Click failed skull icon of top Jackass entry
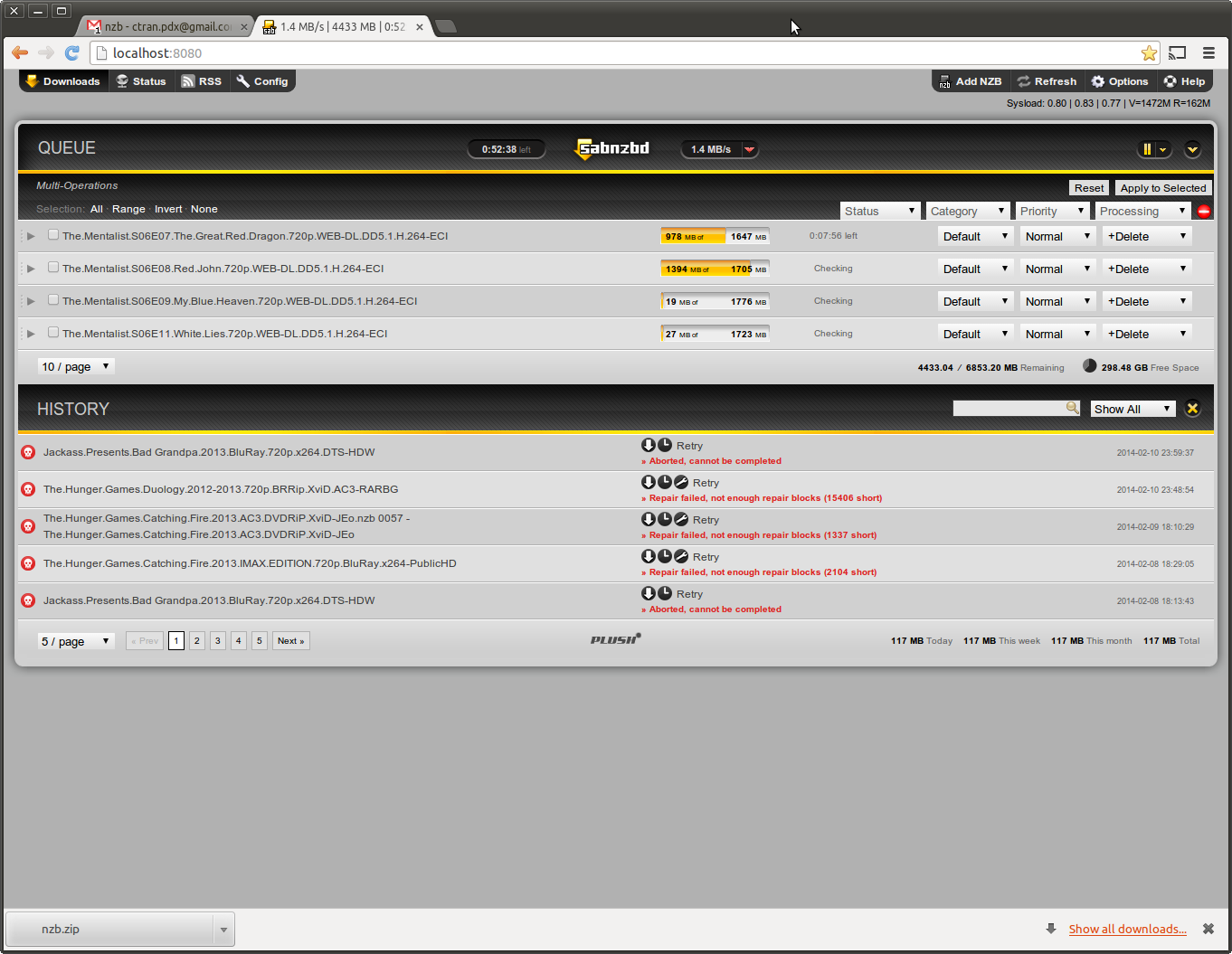 [x=28, y=452]
